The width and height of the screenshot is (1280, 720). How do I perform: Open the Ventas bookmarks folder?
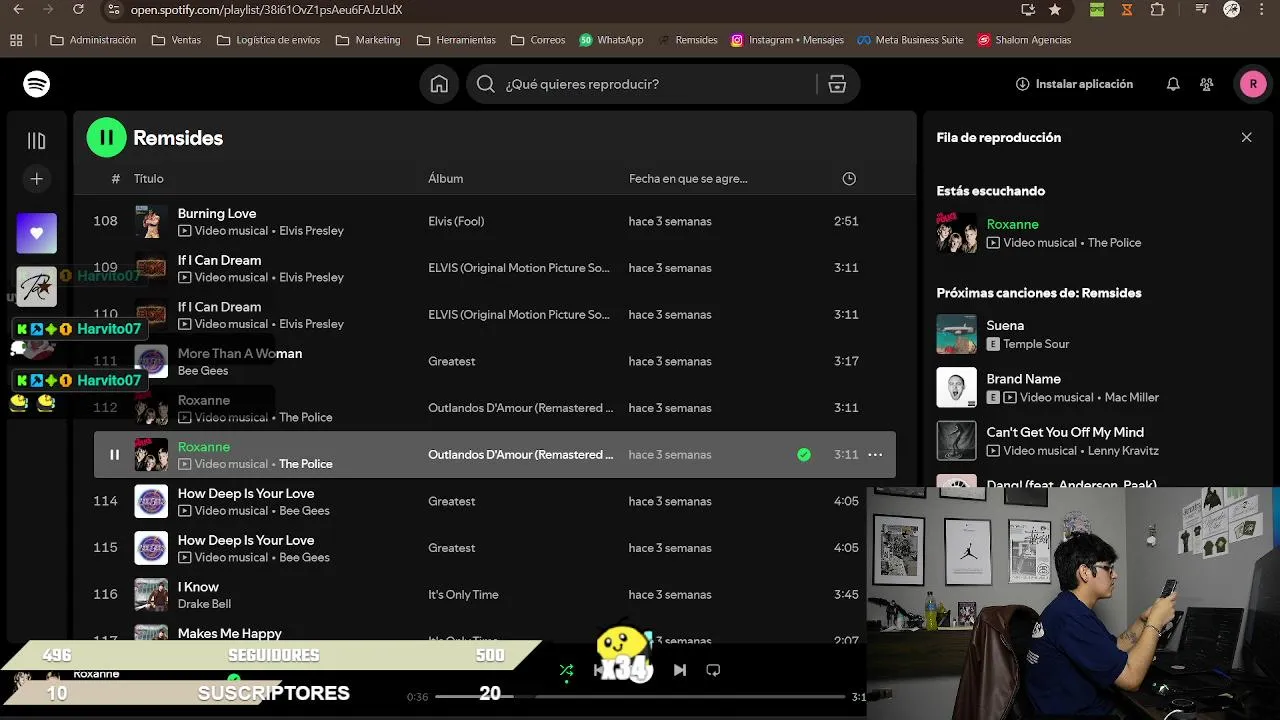tap(176, 40)
